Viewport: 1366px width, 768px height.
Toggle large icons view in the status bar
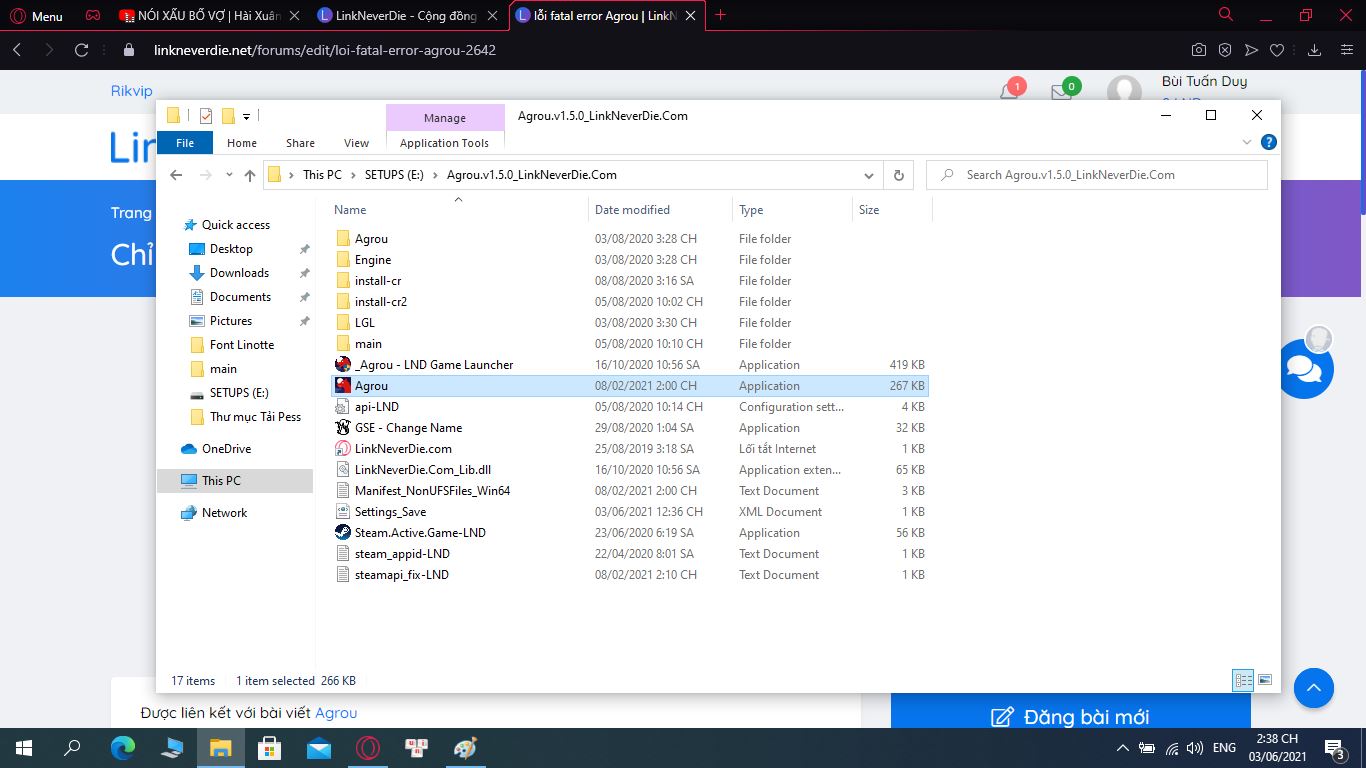(1264, 679)
